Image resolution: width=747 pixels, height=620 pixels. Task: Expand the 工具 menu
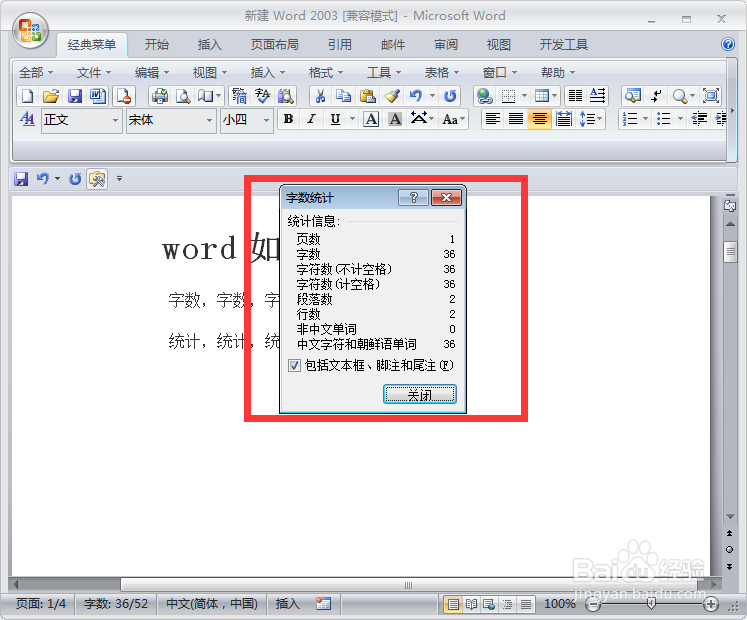pos(384,72)
